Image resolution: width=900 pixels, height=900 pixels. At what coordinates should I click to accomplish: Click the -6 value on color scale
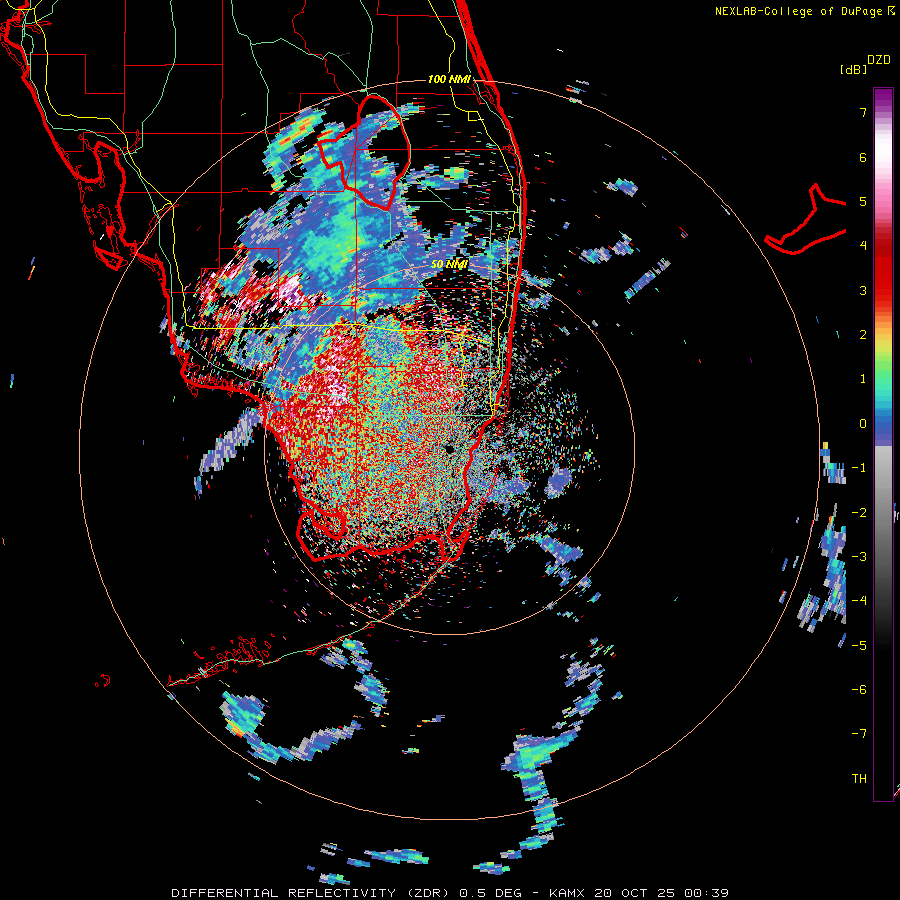point(859,690)
